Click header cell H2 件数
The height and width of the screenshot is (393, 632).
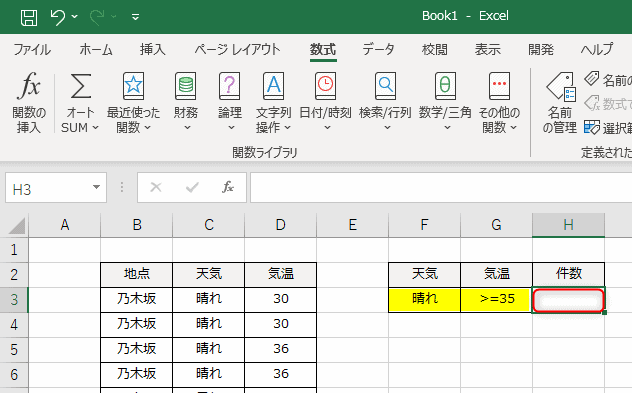[x=568, y=274]
